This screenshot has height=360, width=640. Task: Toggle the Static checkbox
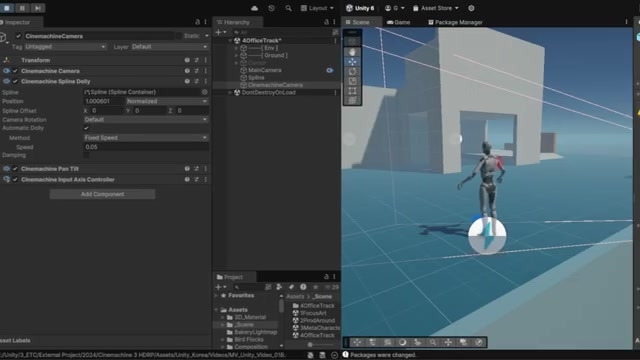click(x=178, y=36)
